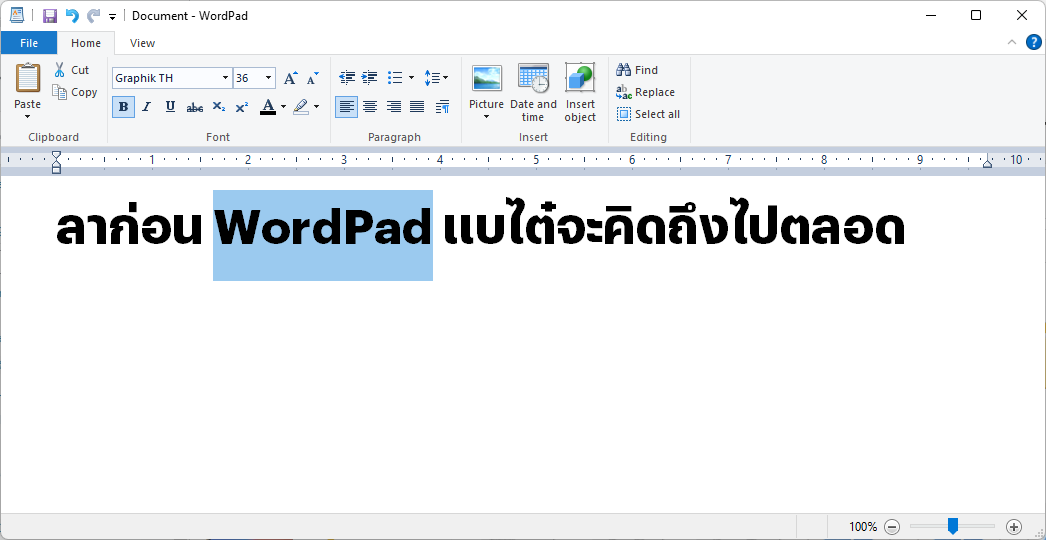Click the highlighted word WordPad
1046x540 pixels.
pos(323,230)
